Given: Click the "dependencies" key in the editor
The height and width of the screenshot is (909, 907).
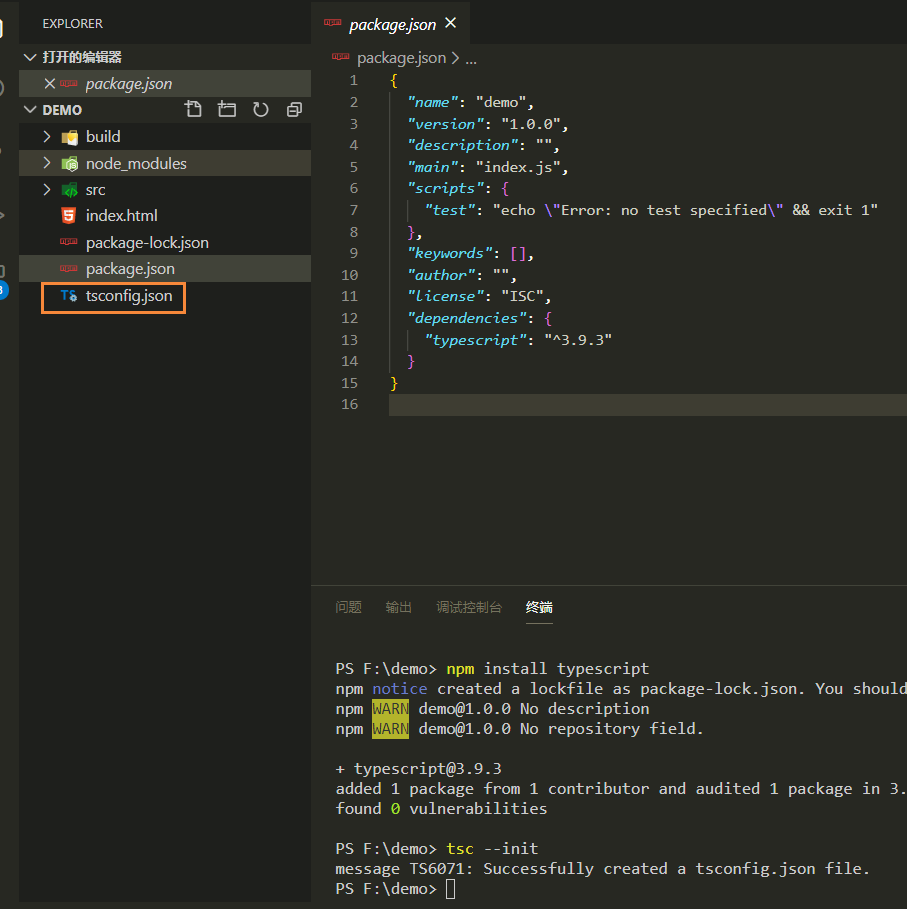Looking at the screenshot, I should pyautogui.click(x=468, y=318).
